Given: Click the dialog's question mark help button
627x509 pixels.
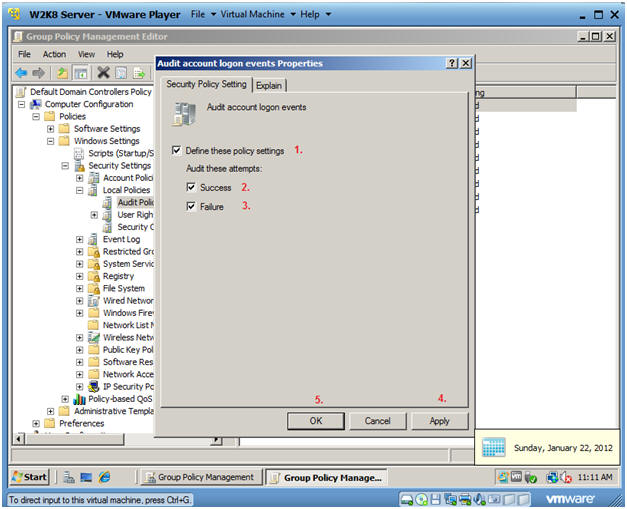Looking at the screenshot, I should click(452, 63).
